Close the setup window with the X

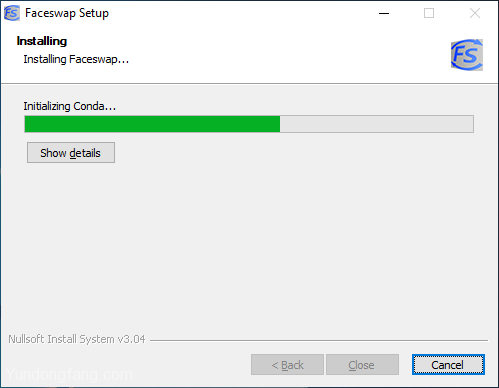pyautogui.click(x=475, y=13)
